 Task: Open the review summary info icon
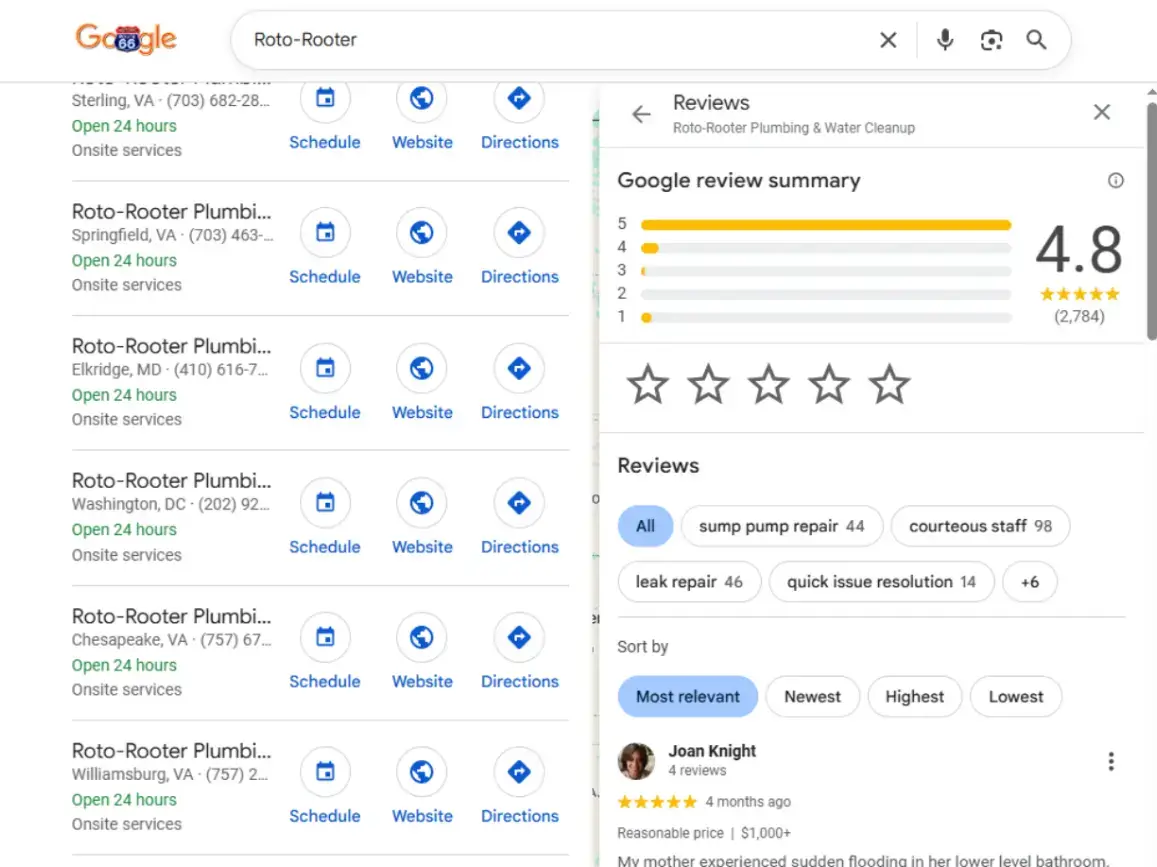(1115, 180)
